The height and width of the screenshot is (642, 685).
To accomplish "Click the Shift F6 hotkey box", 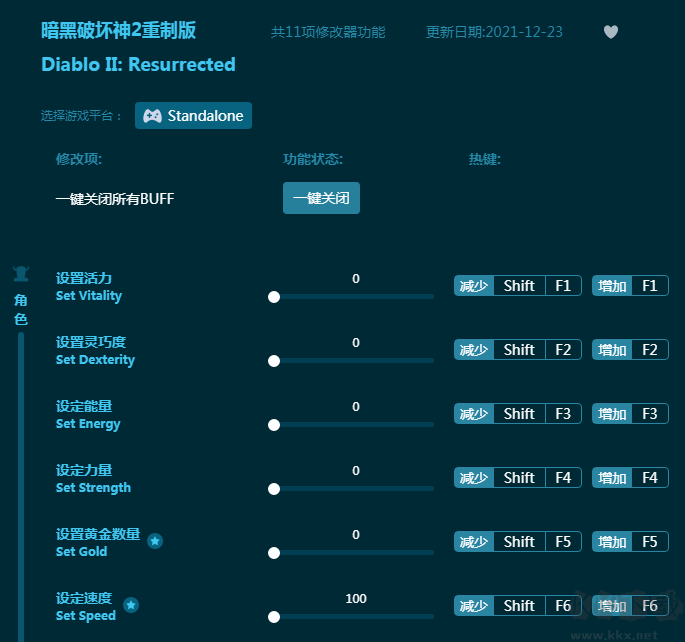I will (x=537, y=606).
